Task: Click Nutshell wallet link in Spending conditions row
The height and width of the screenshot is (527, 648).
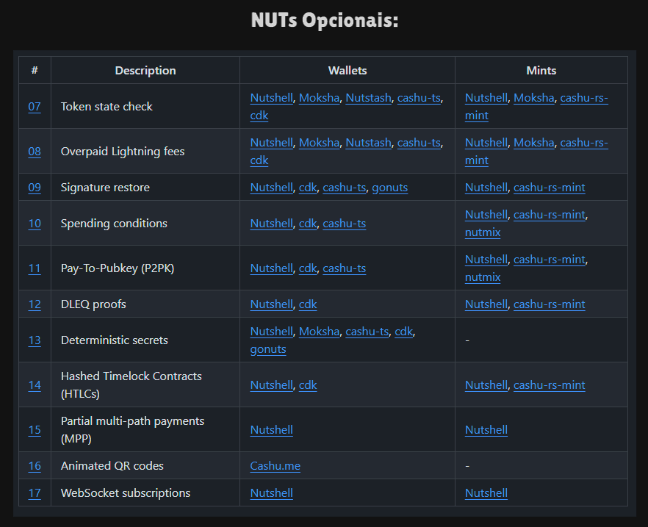Action: click(x=272, y=223)
